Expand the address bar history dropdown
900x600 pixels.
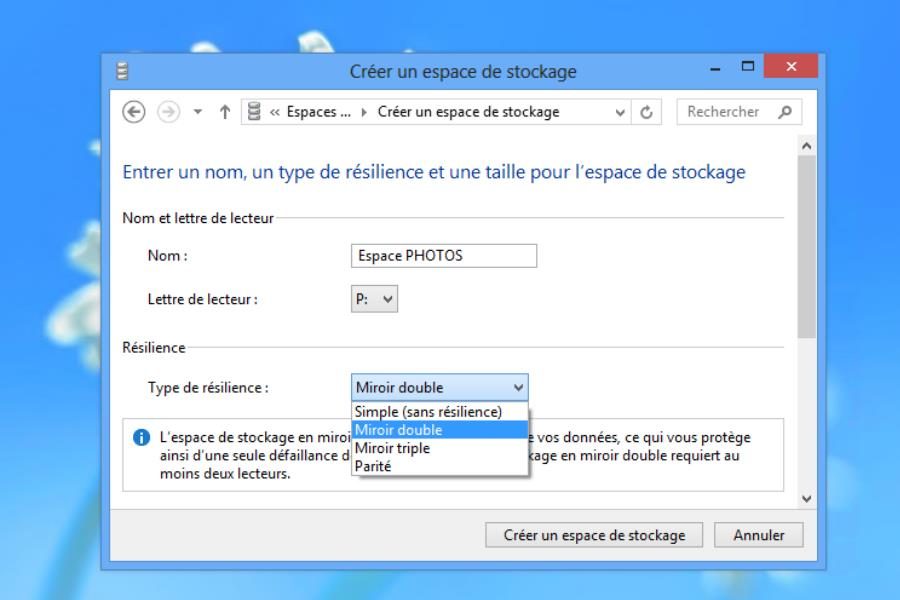pos(622,112)
